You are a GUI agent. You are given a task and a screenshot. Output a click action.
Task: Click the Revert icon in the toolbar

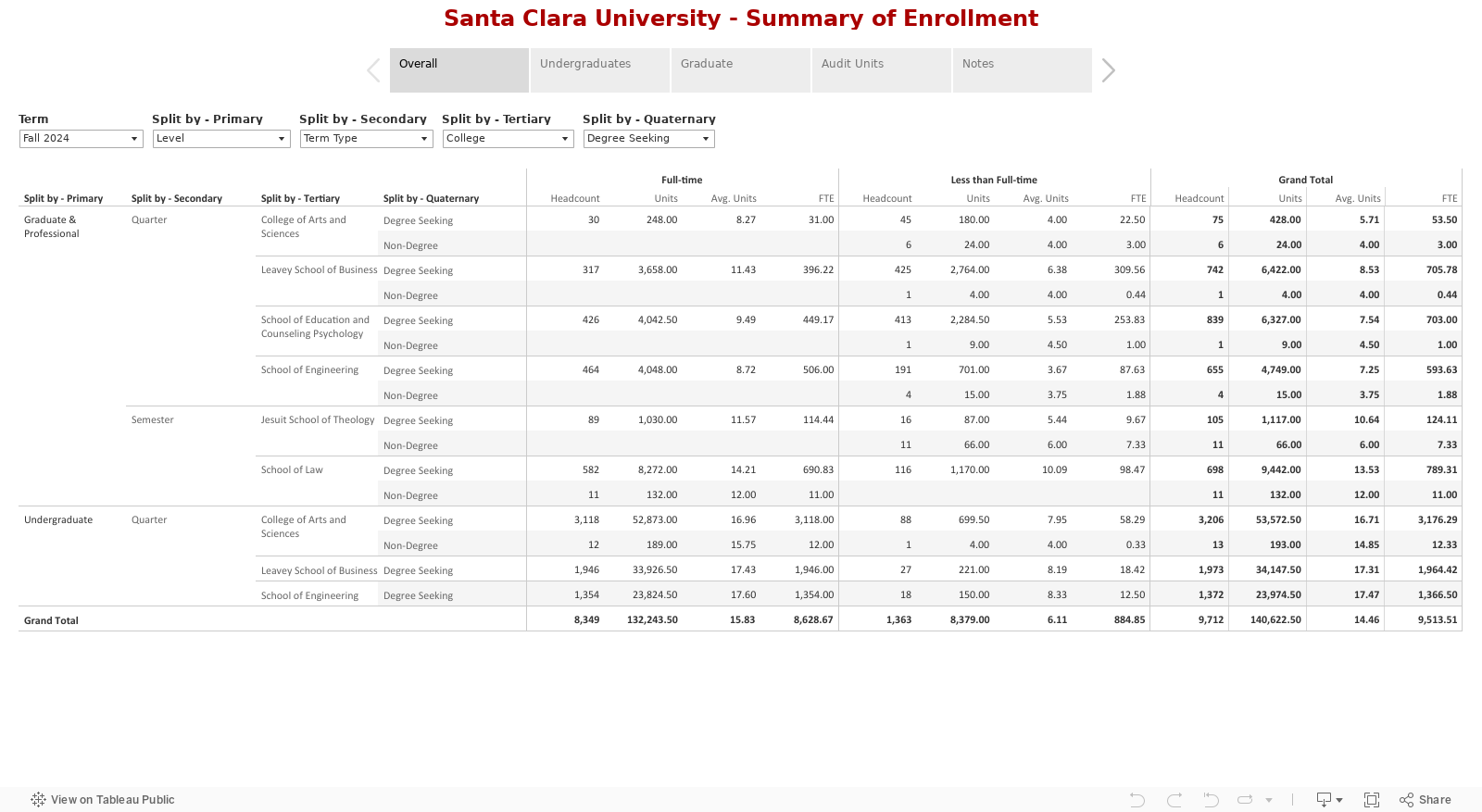(x=1211, y=800)
